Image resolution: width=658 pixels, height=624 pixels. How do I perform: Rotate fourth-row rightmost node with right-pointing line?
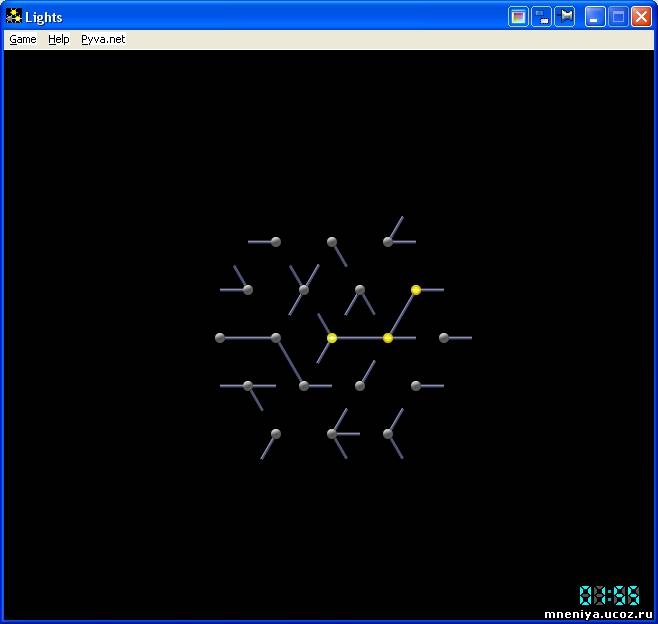(x=416, y=386)
